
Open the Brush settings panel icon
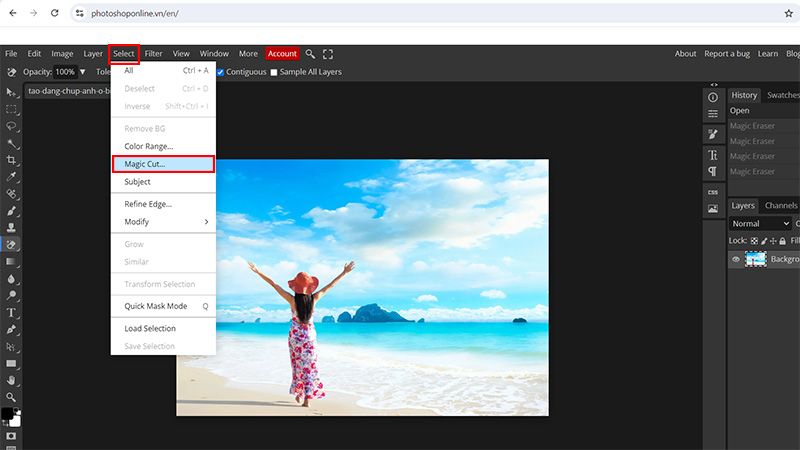point(713,135)
